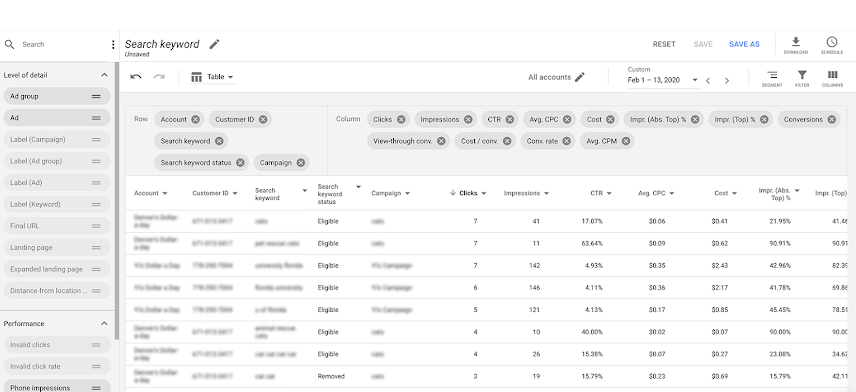The width and height of the screenshot is (856, 392).
Task: Remove the Cost column chip
Action: click(x=610, y=120)
